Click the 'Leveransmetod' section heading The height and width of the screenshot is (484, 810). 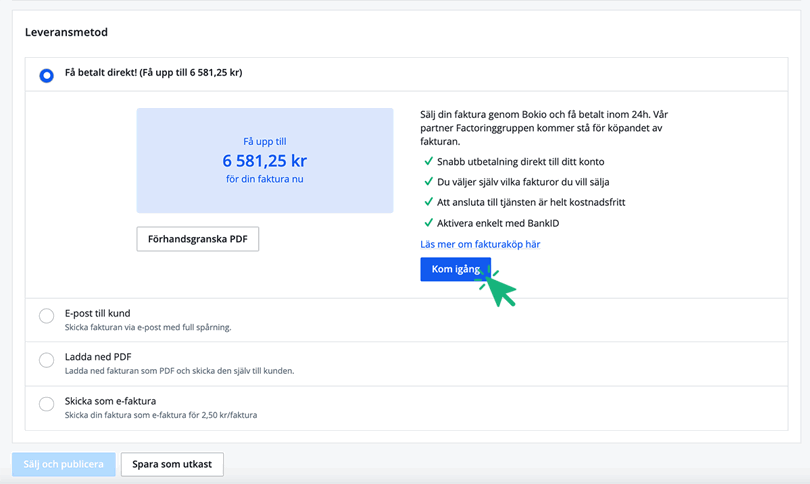coord(66,32)
